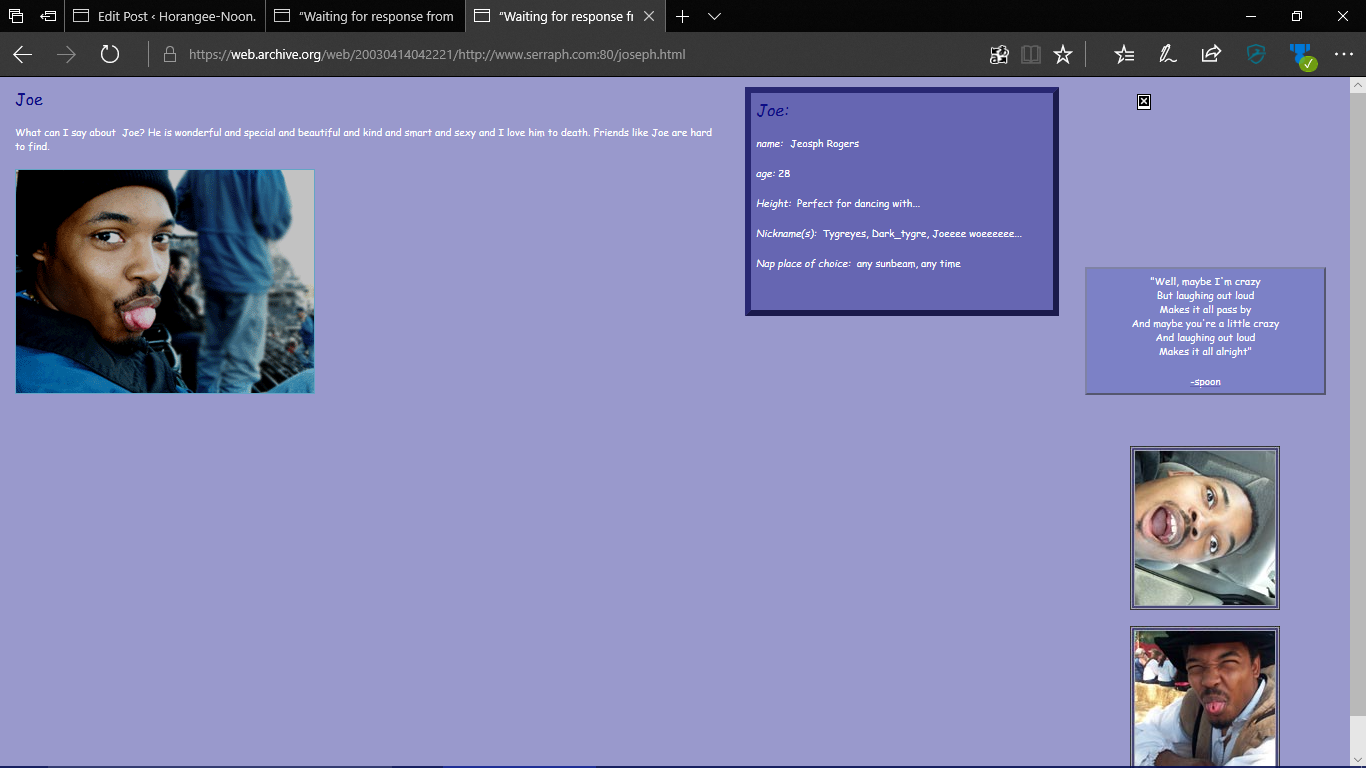
Task: Toggle Reading view book icon
Action: pos(1031,55)
